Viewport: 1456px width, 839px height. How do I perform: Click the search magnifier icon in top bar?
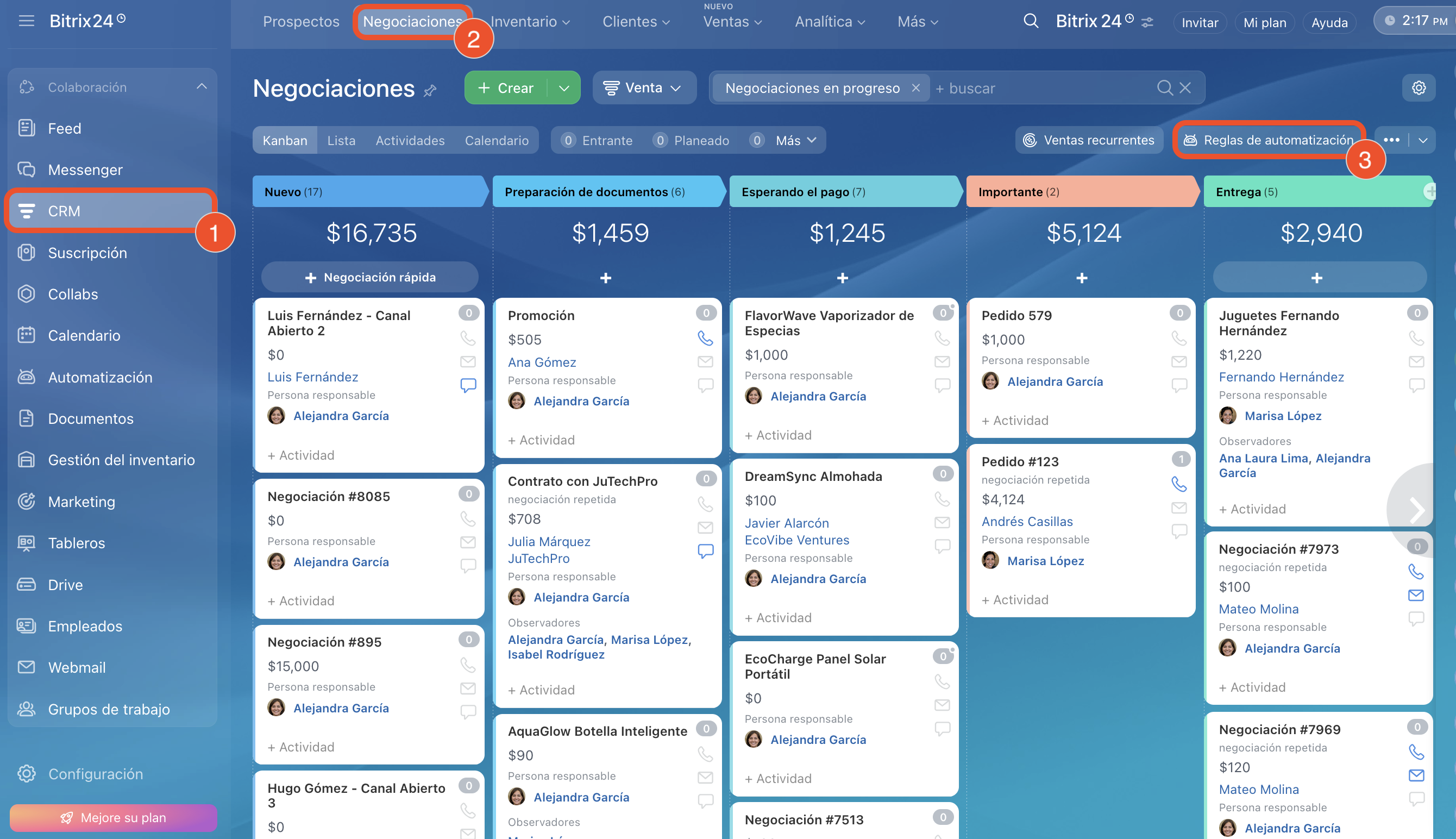coord(1031,22)
